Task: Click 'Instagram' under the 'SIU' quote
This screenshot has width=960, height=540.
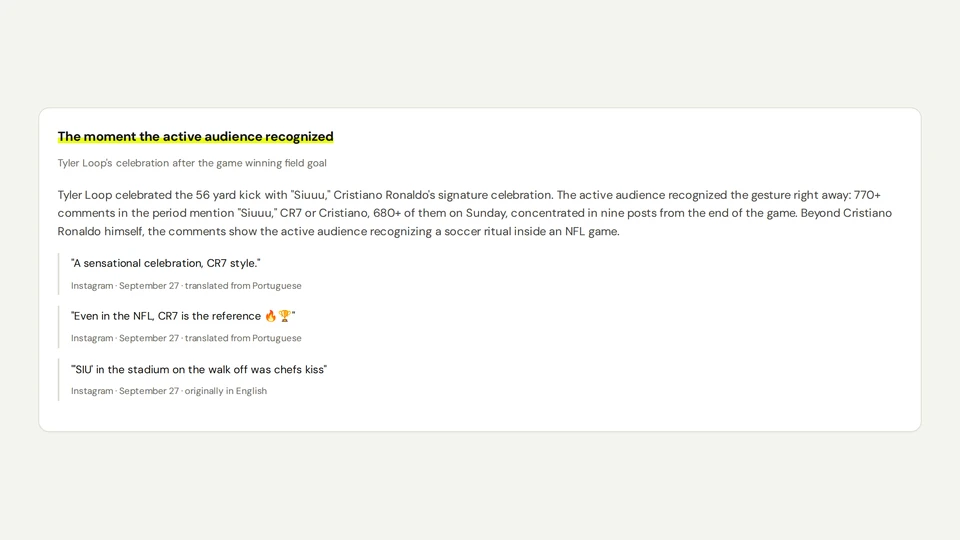Action: pos(92,391)
